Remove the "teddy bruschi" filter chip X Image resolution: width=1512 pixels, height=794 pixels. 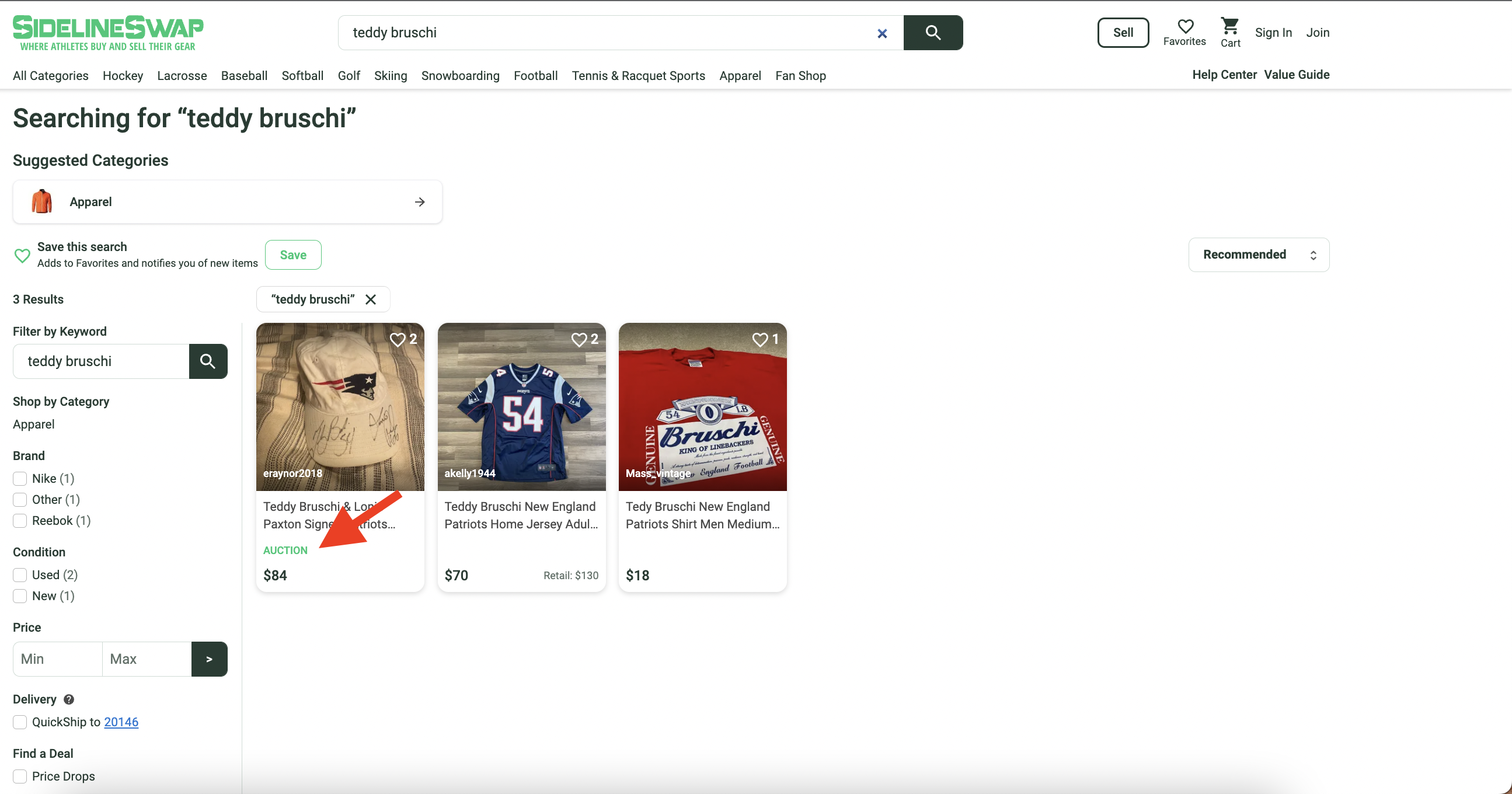click(370, 300)
